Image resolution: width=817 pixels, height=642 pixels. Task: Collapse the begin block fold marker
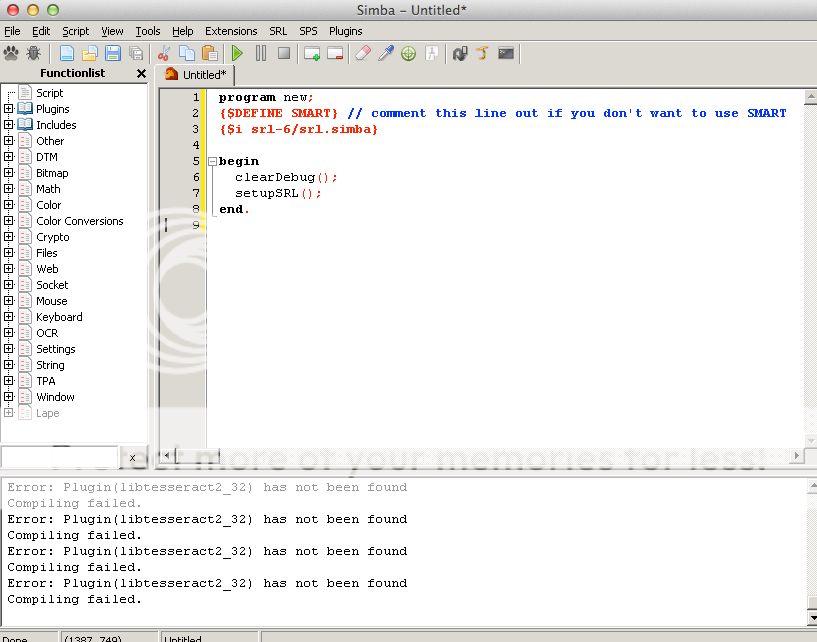click(211, 161)
